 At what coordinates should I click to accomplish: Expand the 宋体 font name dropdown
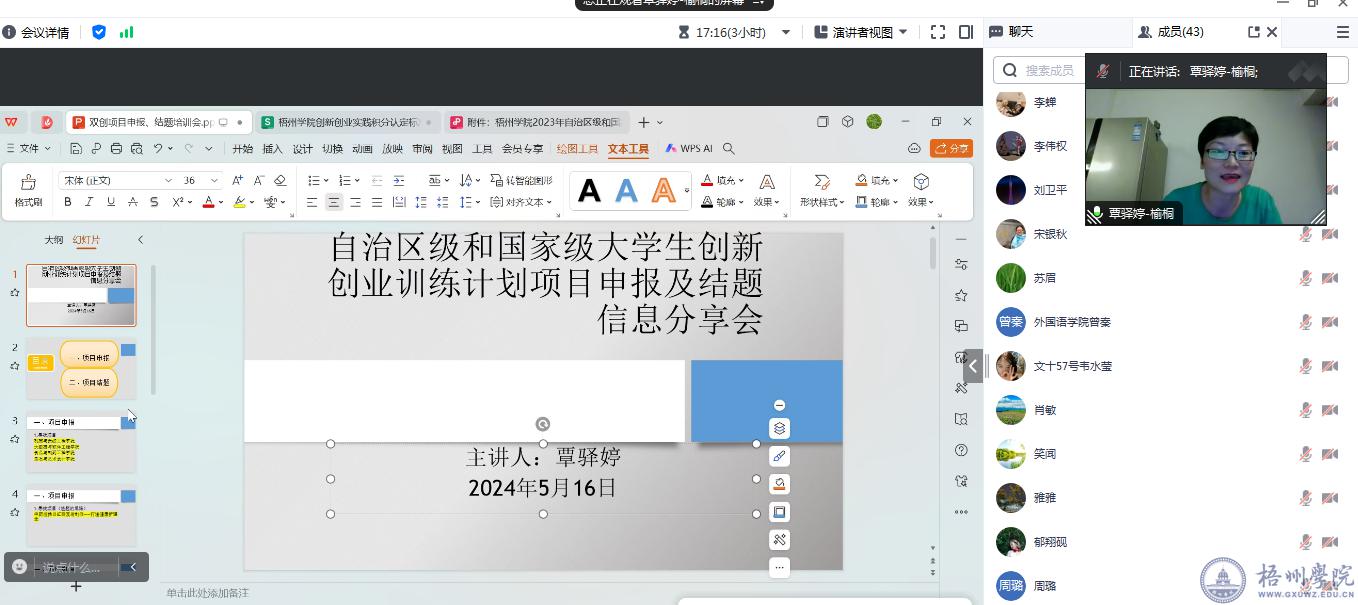click(168, 181)
